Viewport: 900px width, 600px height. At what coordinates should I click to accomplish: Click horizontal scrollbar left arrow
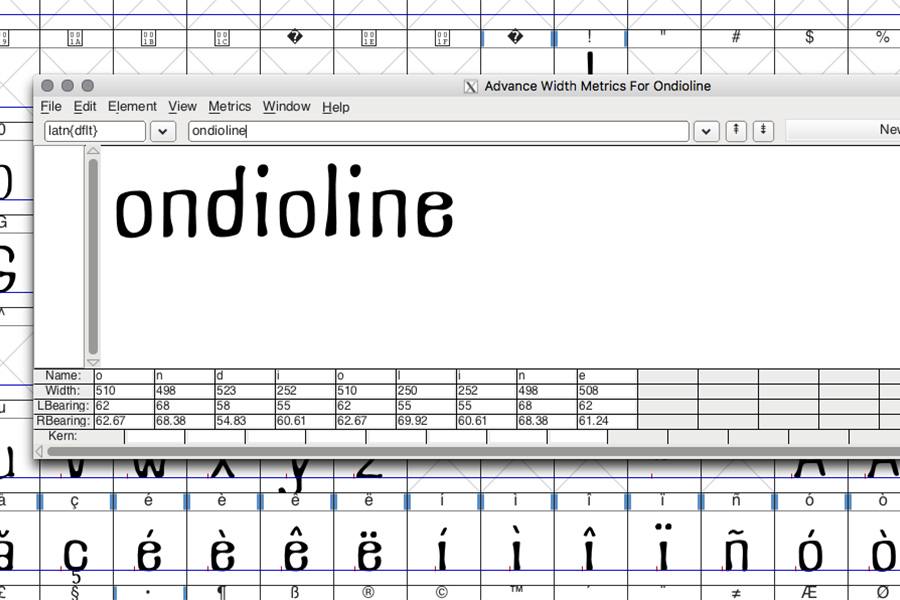(39, 451)
